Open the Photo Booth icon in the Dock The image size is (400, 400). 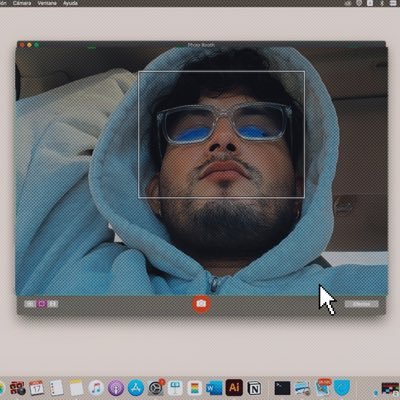(x=17, y=388)
